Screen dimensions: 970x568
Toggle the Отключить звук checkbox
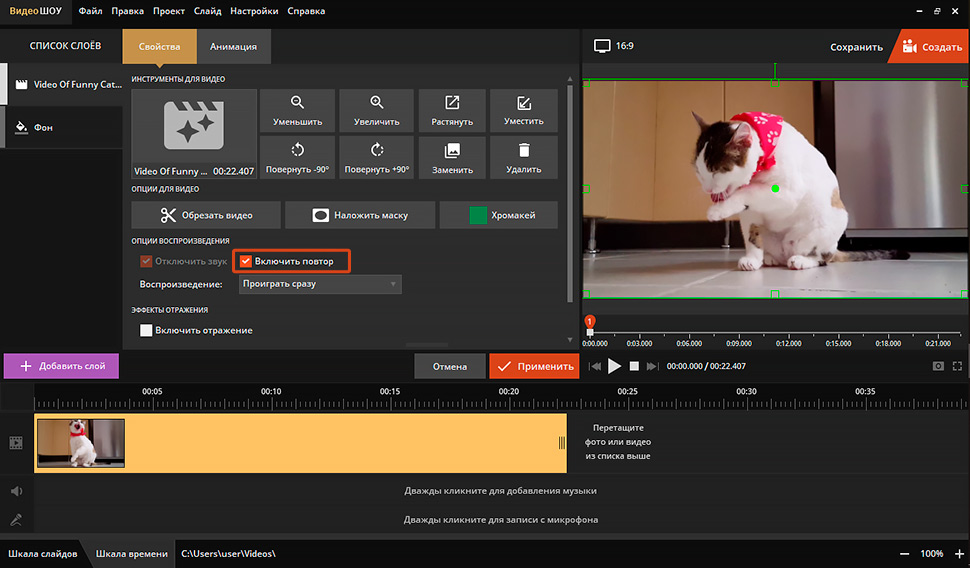pyautogui.click(x=147, y=261)
